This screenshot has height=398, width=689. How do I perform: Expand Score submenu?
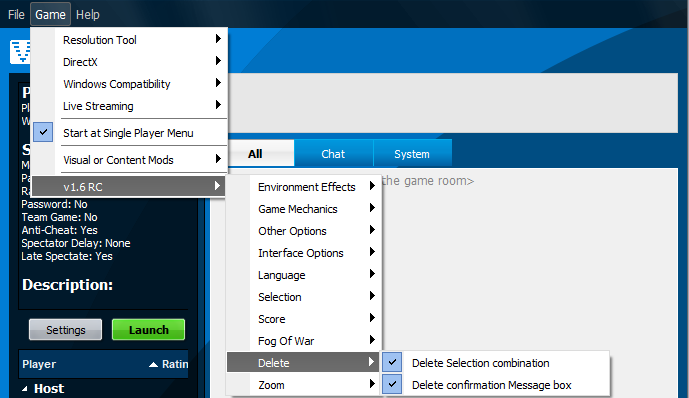point(304,319)
